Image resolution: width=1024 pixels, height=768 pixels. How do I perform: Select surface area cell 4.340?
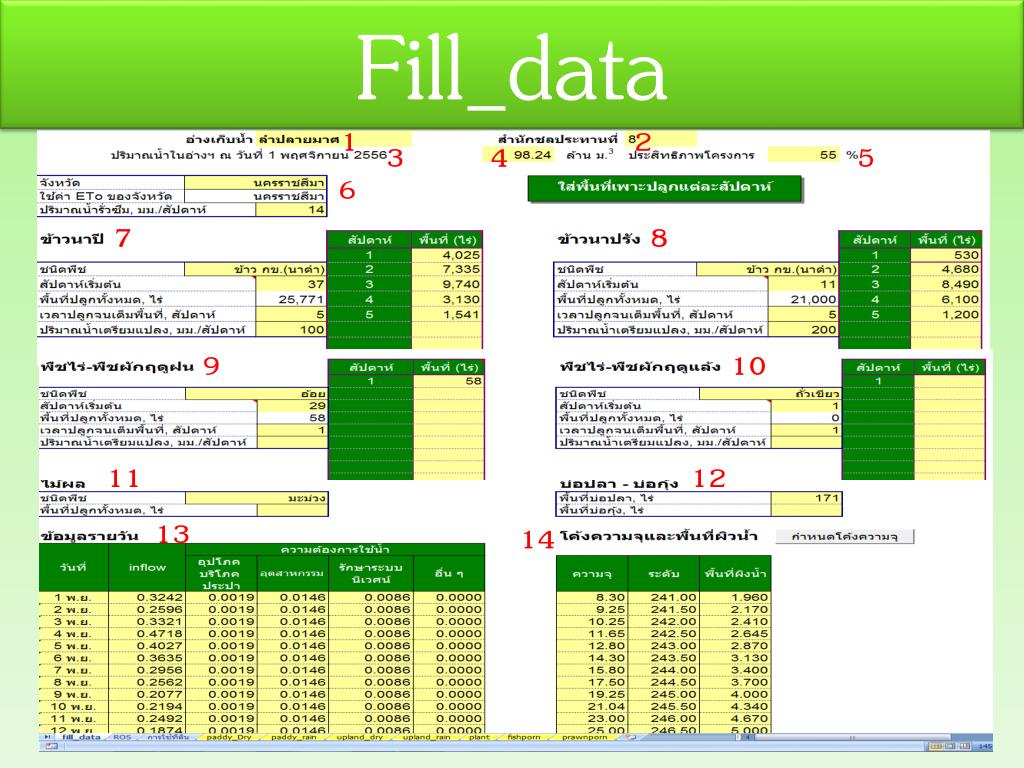735,706
